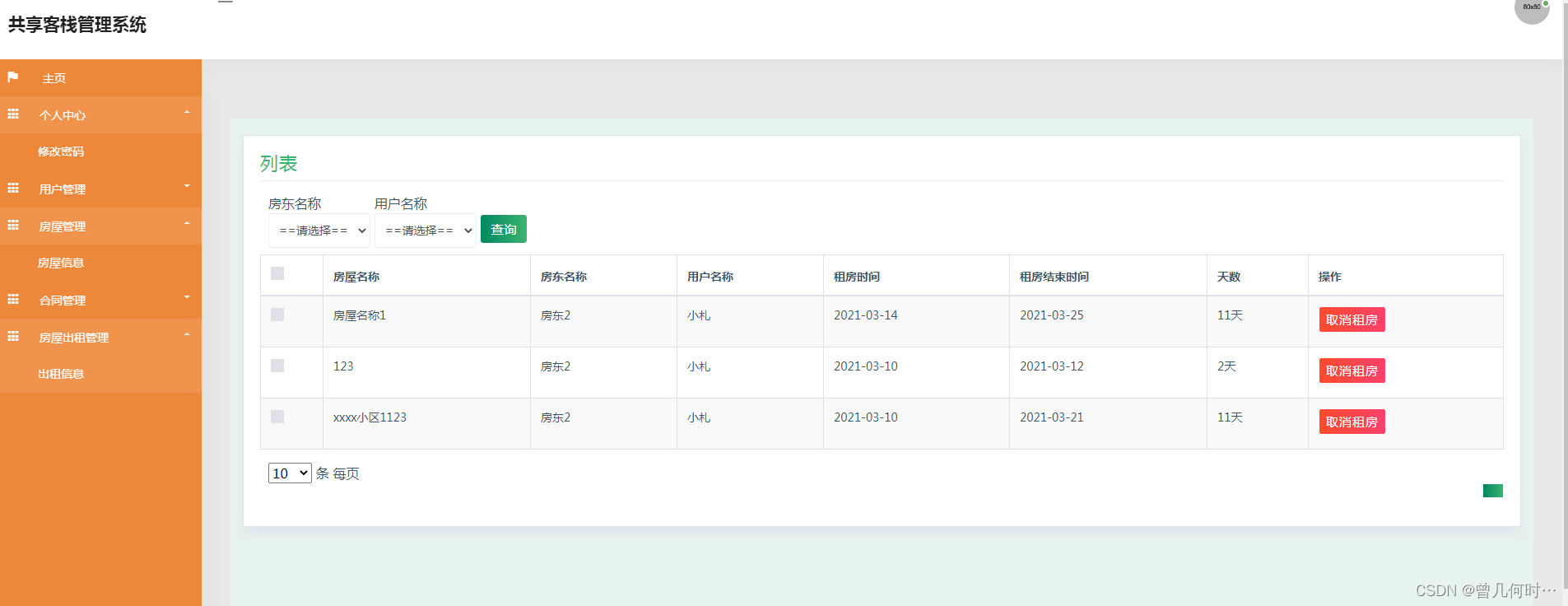Click the 共享客栈管理系统 title

click(77, 25)
